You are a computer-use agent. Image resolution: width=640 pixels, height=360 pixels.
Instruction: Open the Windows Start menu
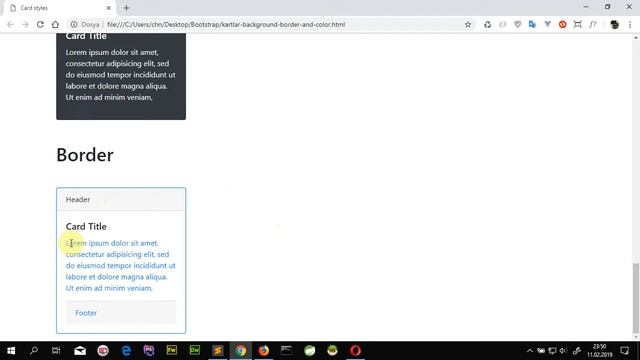tap(11, 351)
